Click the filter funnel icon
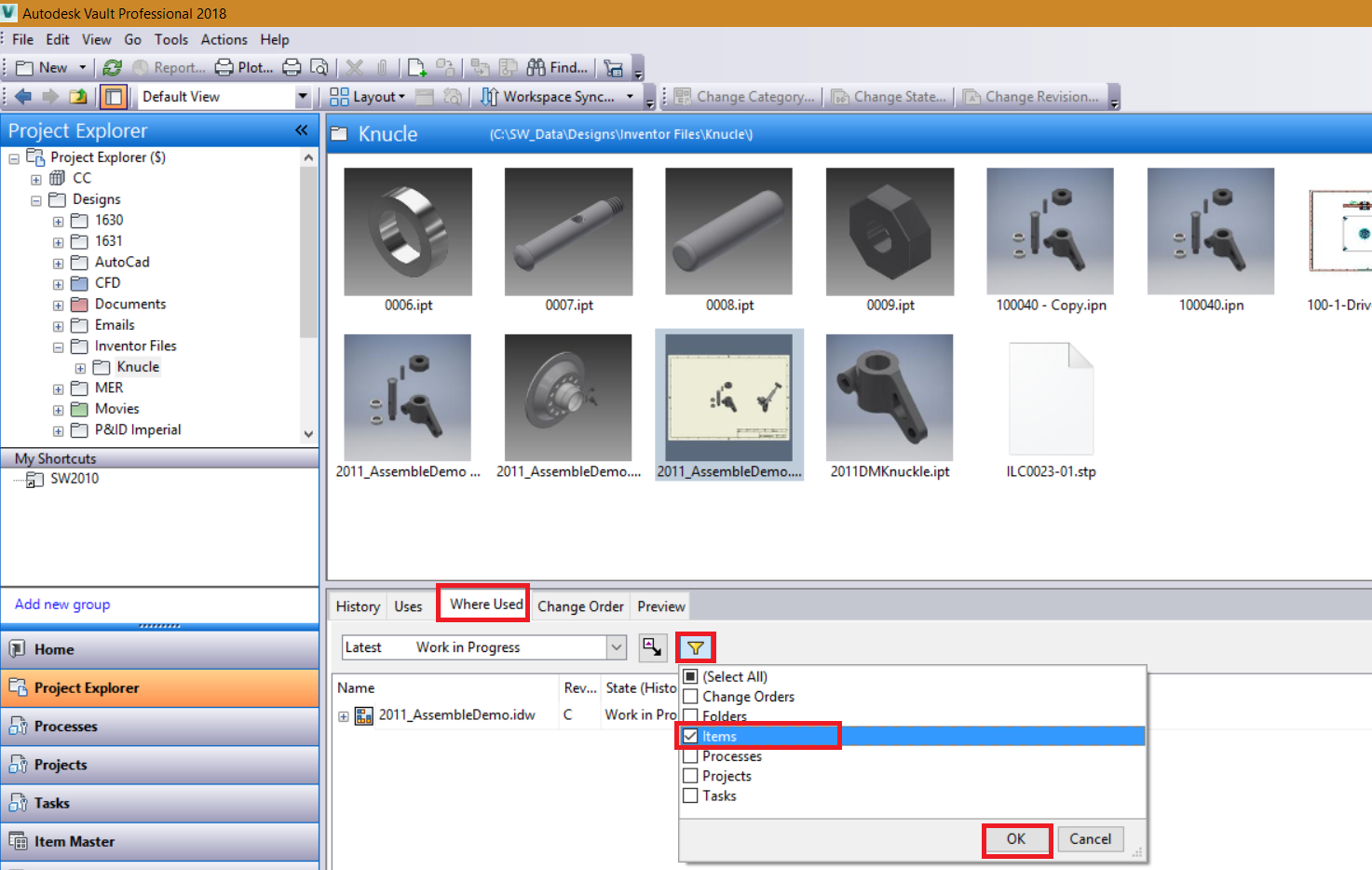The height and width of the screenshot is (870, 1372). pos(696,647)
